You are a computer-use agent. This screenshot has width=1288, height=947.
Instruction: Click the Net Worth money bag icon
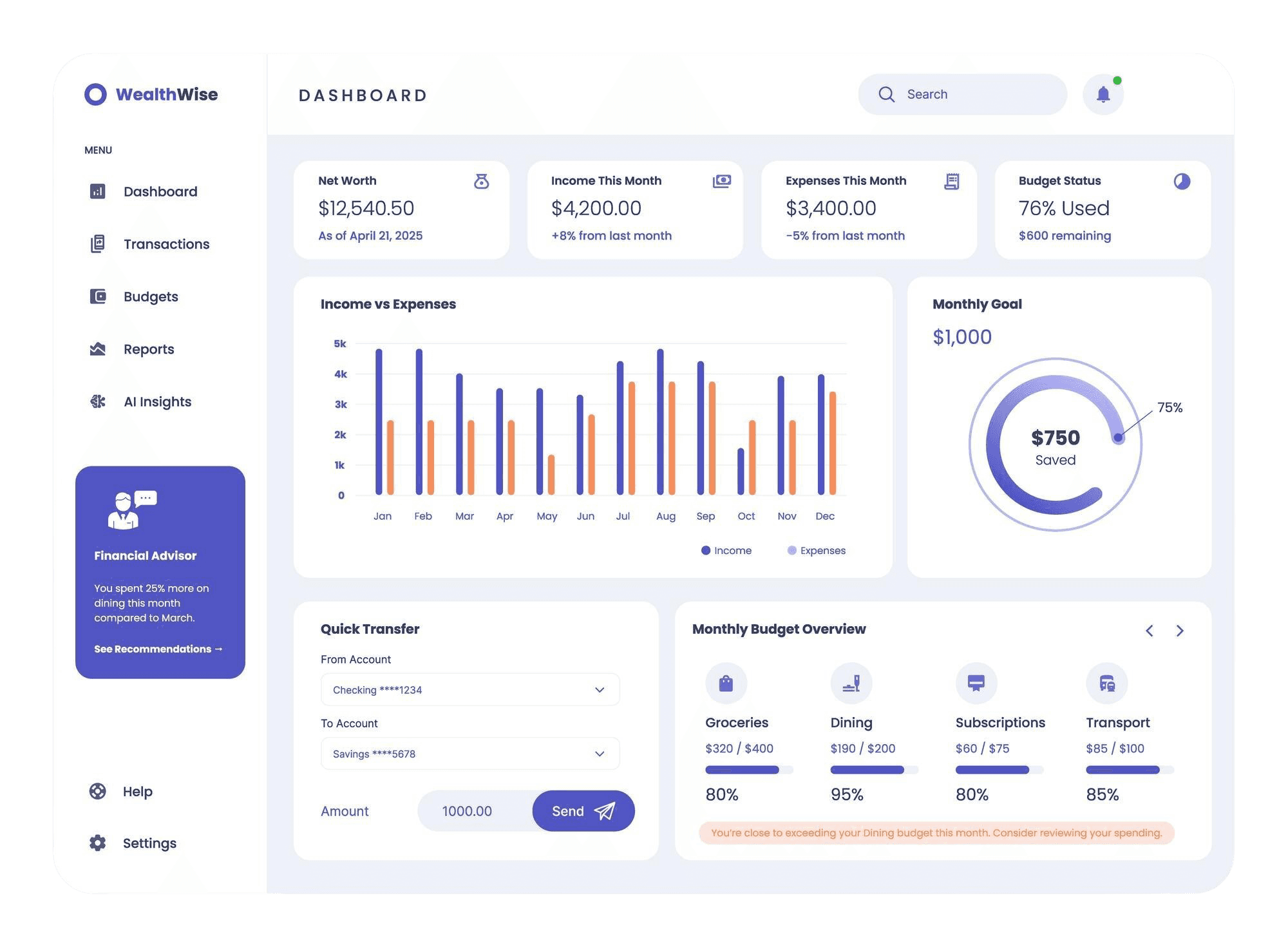click(x=481, y=181)
